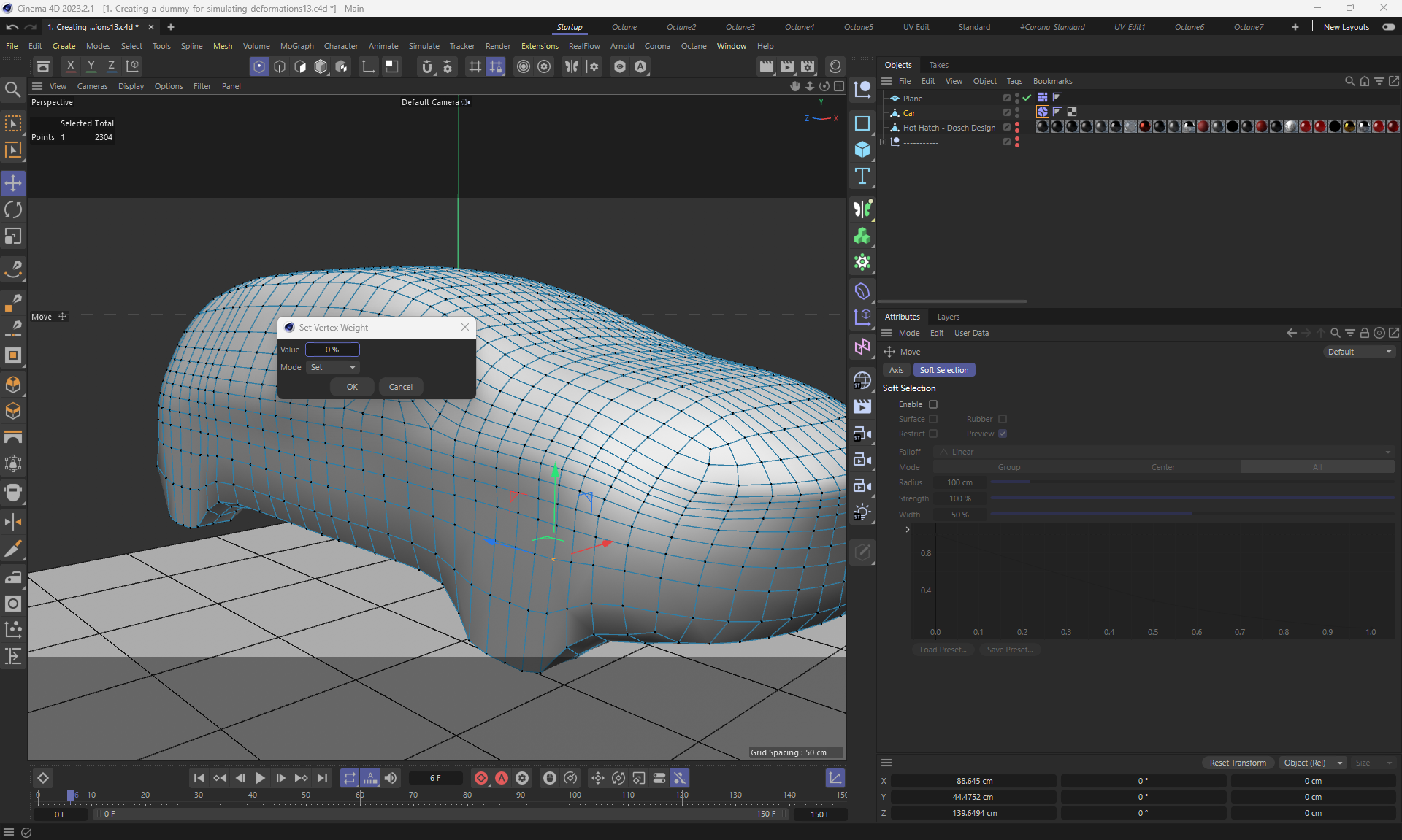Select the Move tool in left toolbar

(13, 183)
